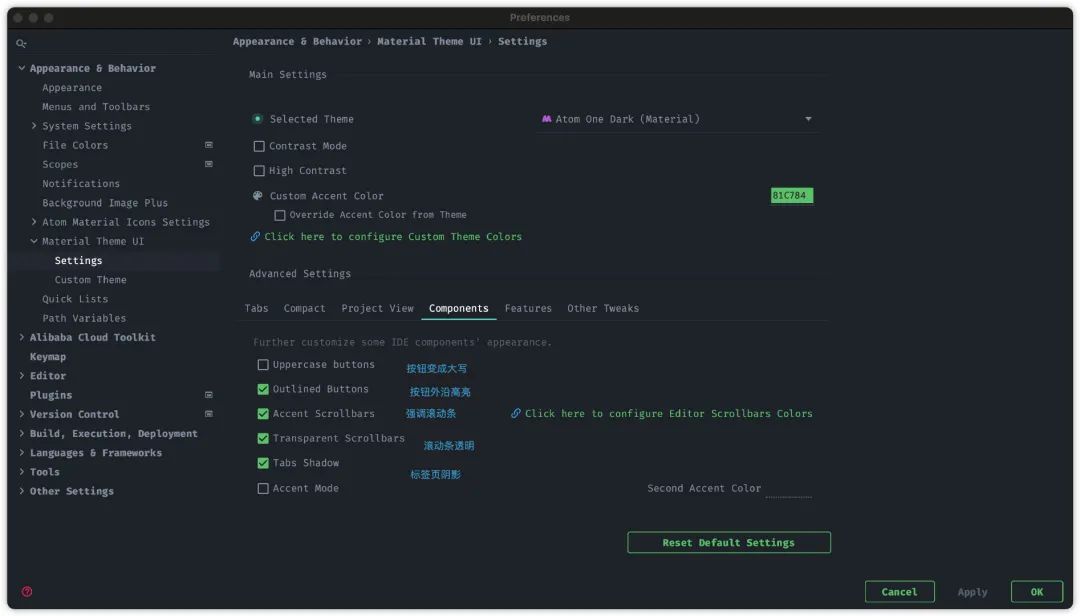Select Notifications in the settings tree

pos(81,183)
